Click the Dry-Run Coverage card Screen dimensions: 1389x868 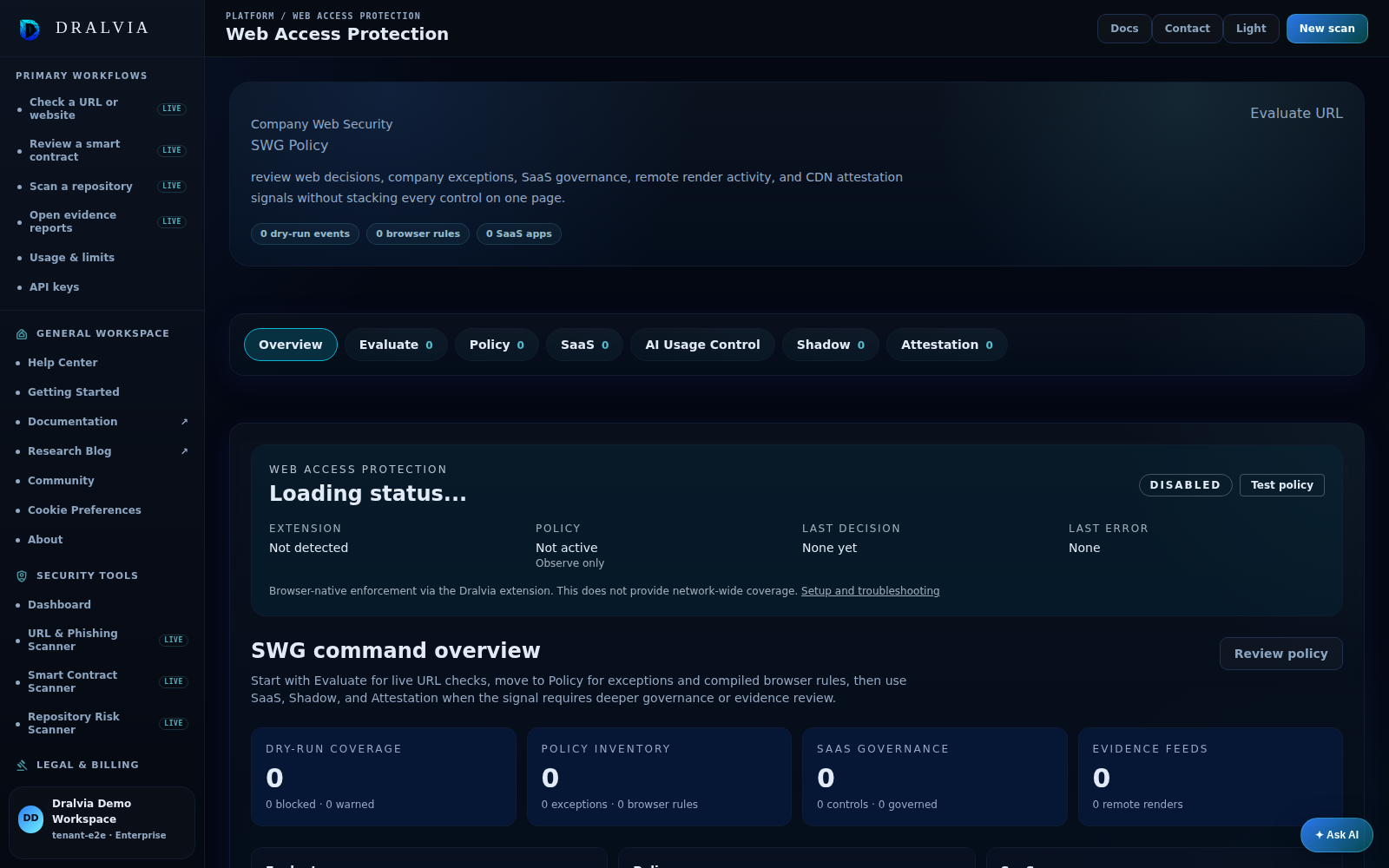coord(384,777)
